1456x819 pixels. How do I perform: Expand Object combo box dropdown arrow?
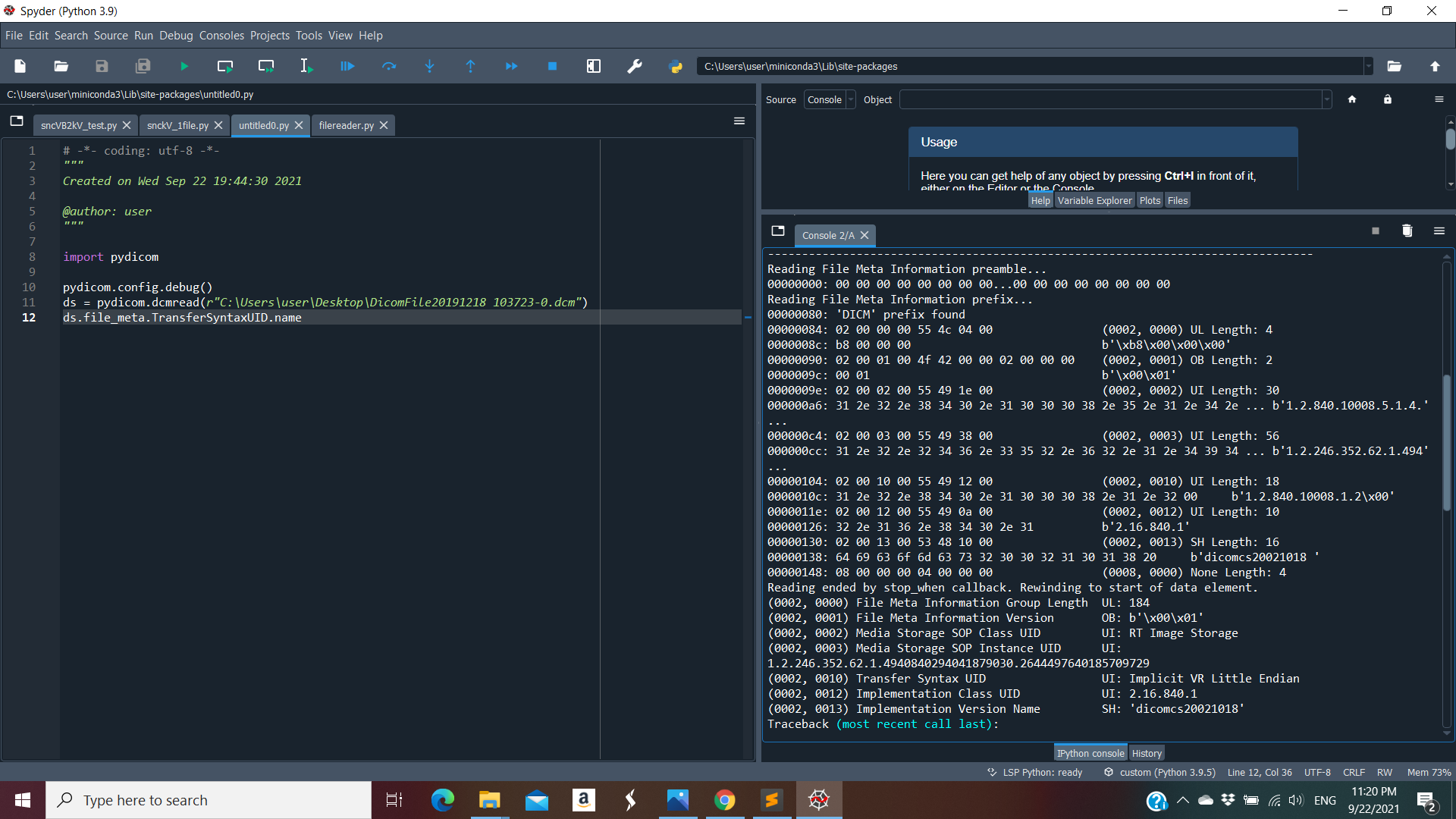pyautogui.click(x=1326, y=100)
